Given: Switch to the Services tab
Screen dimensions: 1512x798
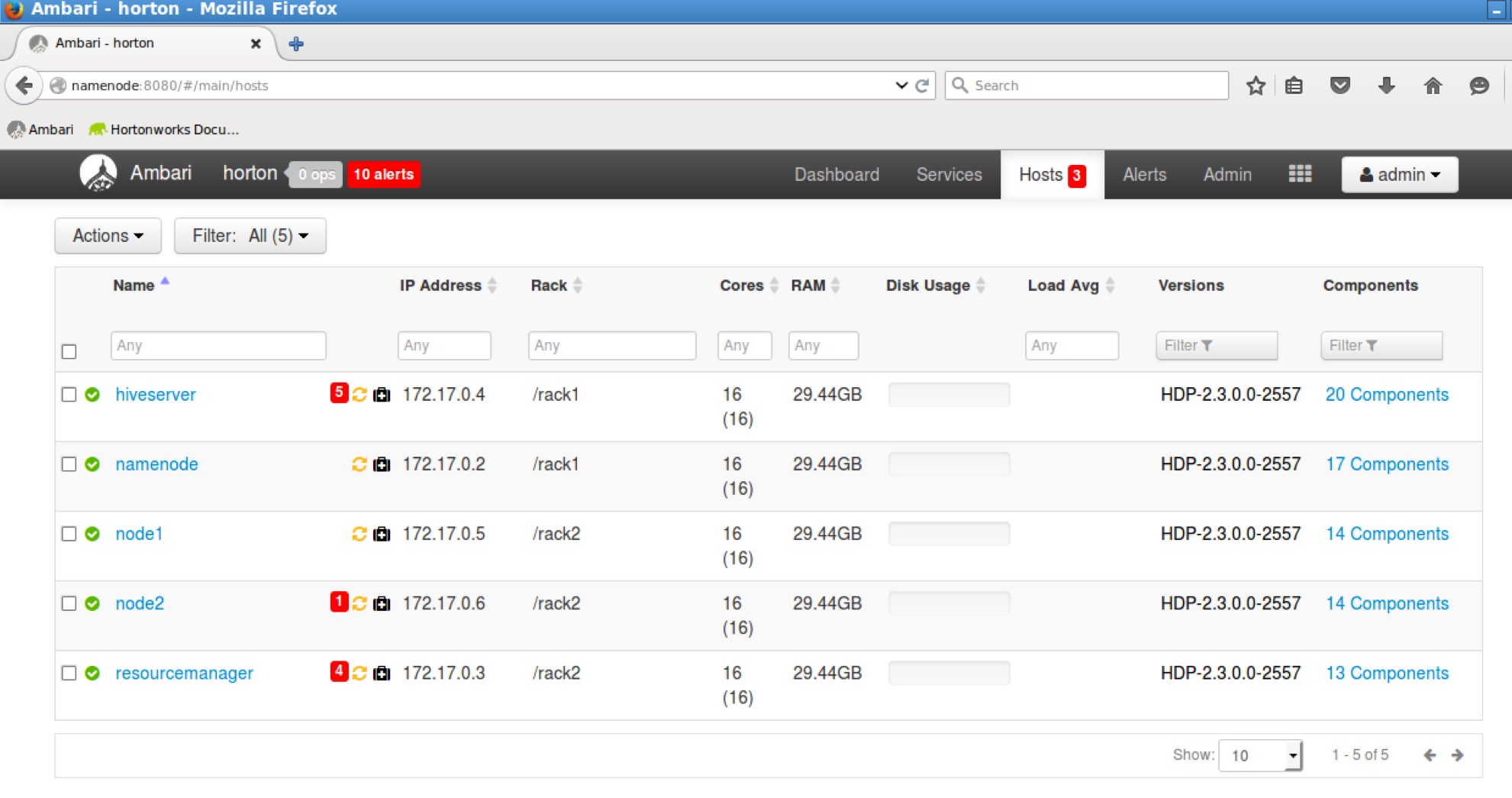Looking at the screenshot, I should [948, 174].
